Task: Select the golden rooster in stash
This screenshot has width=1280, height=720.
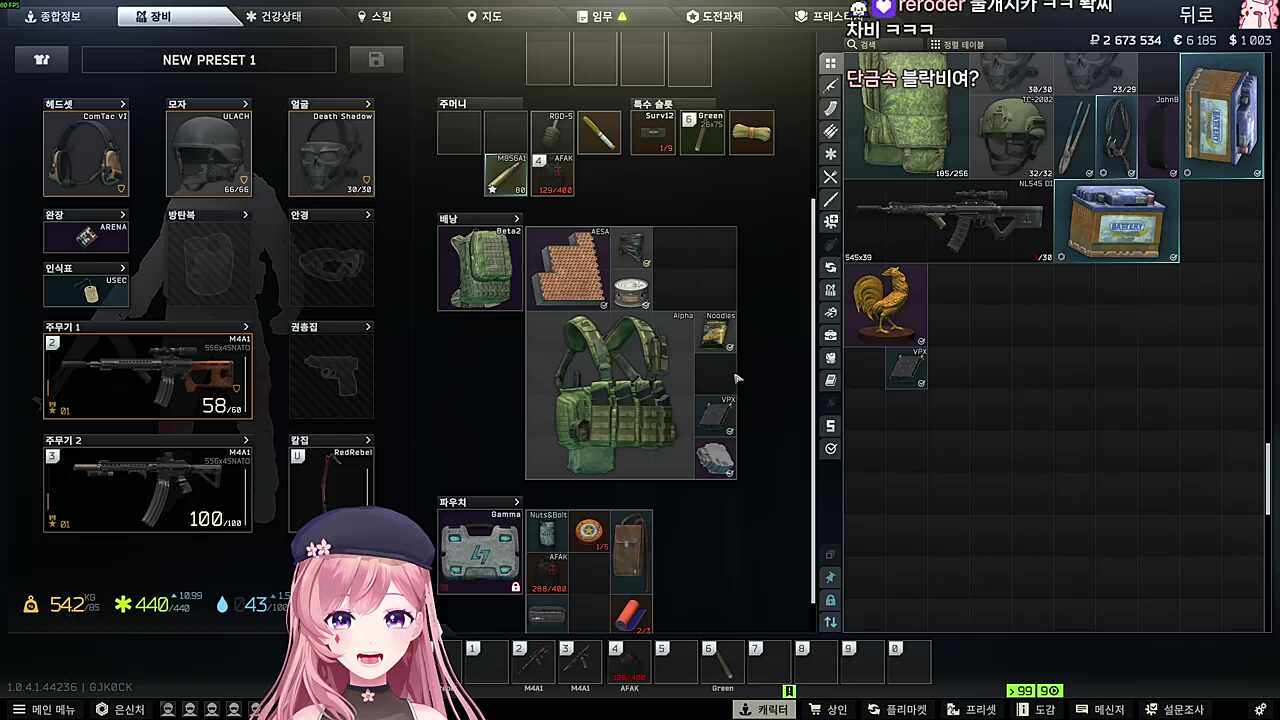Action: pos(886,305)
